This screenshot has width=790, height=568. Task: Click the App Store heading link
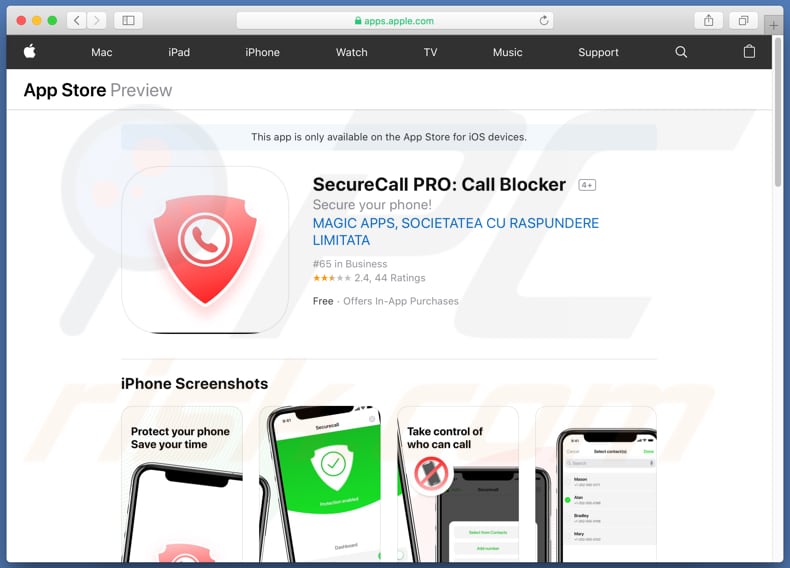[x=65, y=90]
